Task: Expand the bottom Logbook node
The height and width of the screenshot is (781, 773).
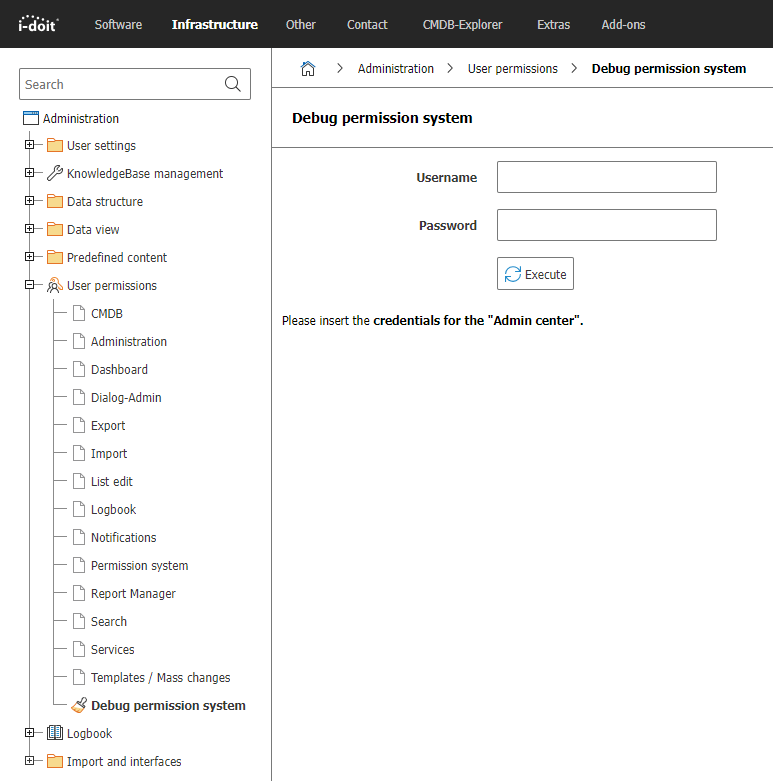Action: [x=29, y=732]
